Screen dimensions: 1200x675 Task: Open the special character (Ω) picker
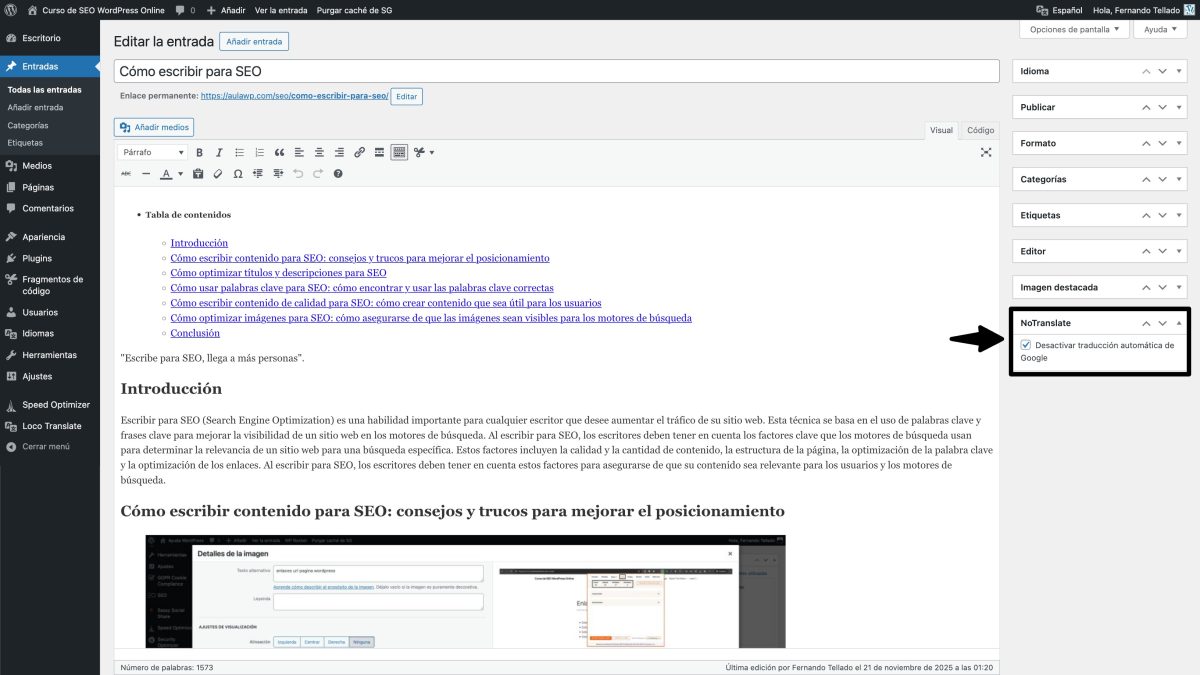click(x=237, y=172)
